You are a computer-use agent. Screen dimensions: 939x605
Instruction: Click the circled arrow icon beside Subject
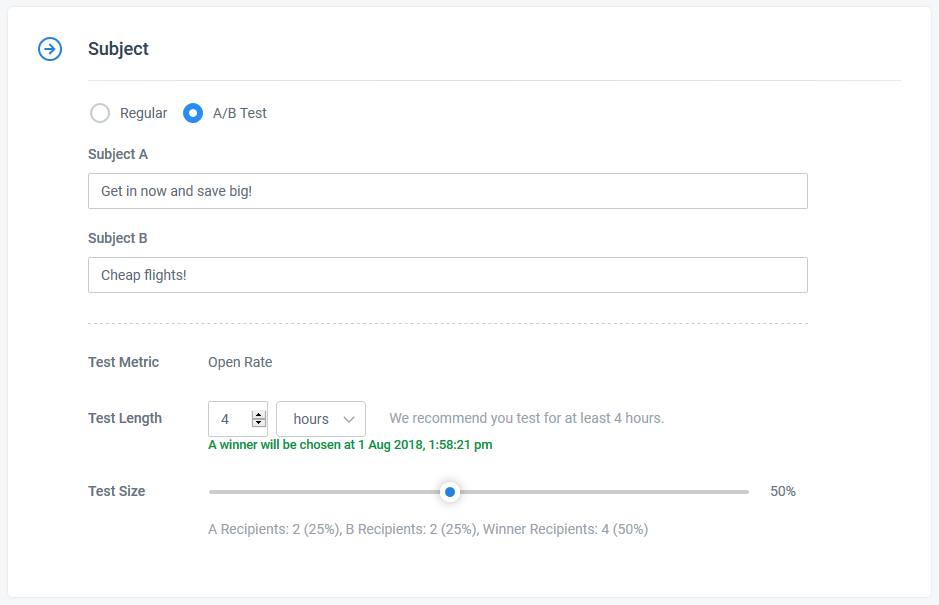point(50,49)
